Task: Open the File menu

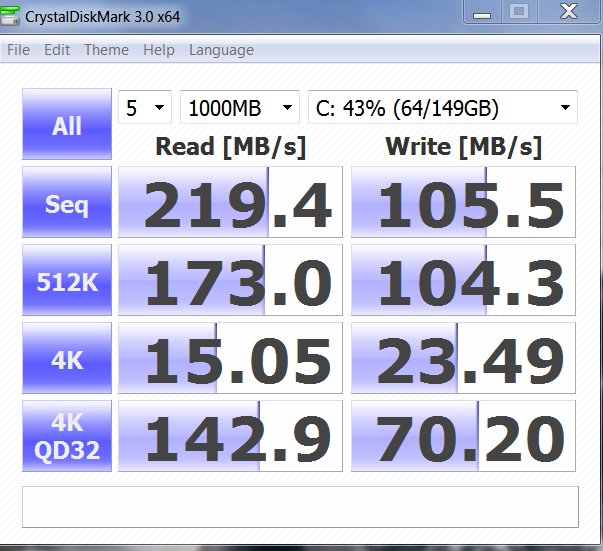Action: (18, 50)
